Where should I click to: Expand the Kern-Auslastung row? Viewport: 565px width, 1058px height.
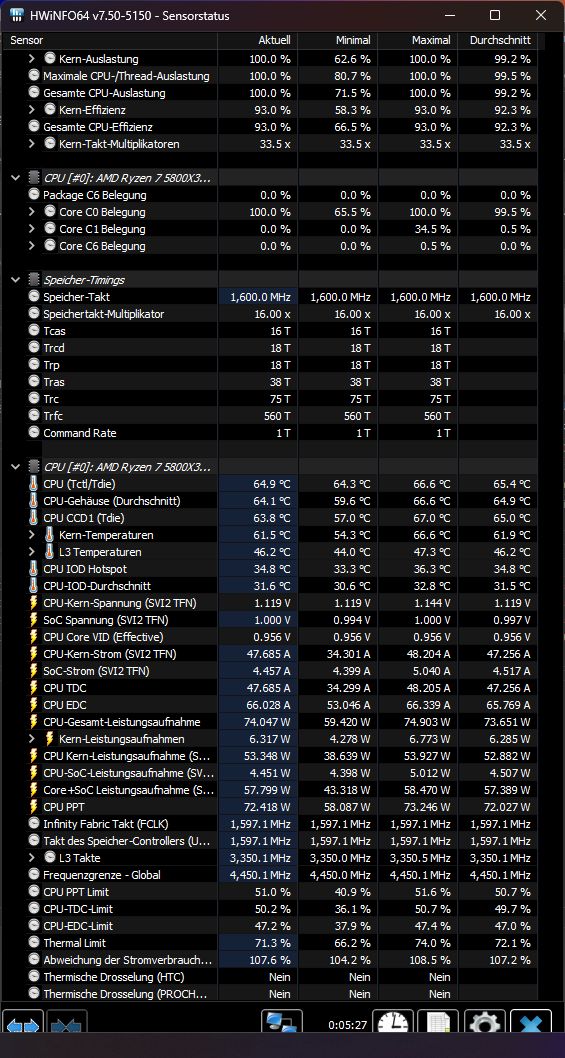click(x=32, y=59)
